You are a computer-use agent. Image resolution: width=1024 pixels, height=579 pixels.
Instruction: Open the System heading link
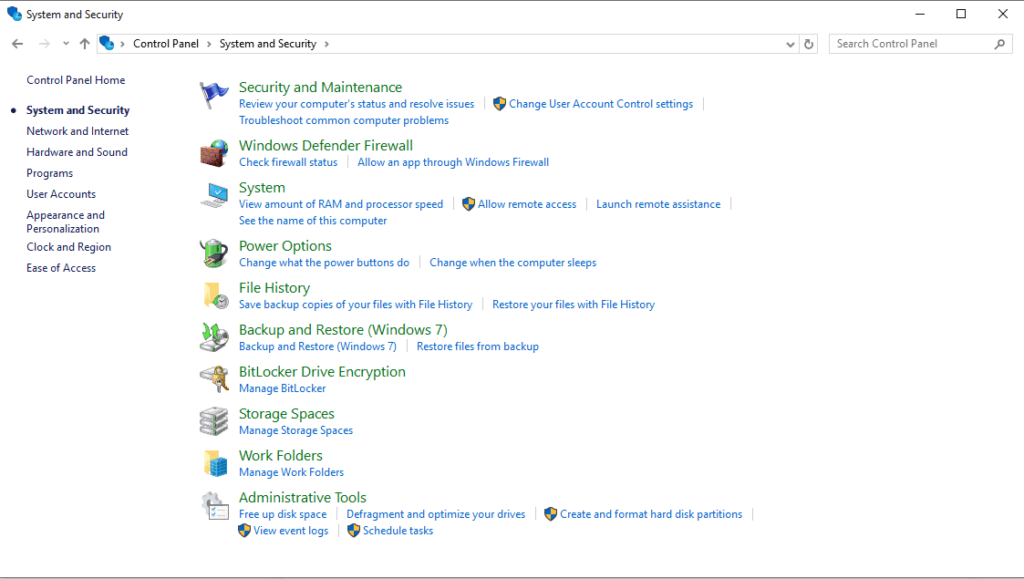(x=262, y=187)
